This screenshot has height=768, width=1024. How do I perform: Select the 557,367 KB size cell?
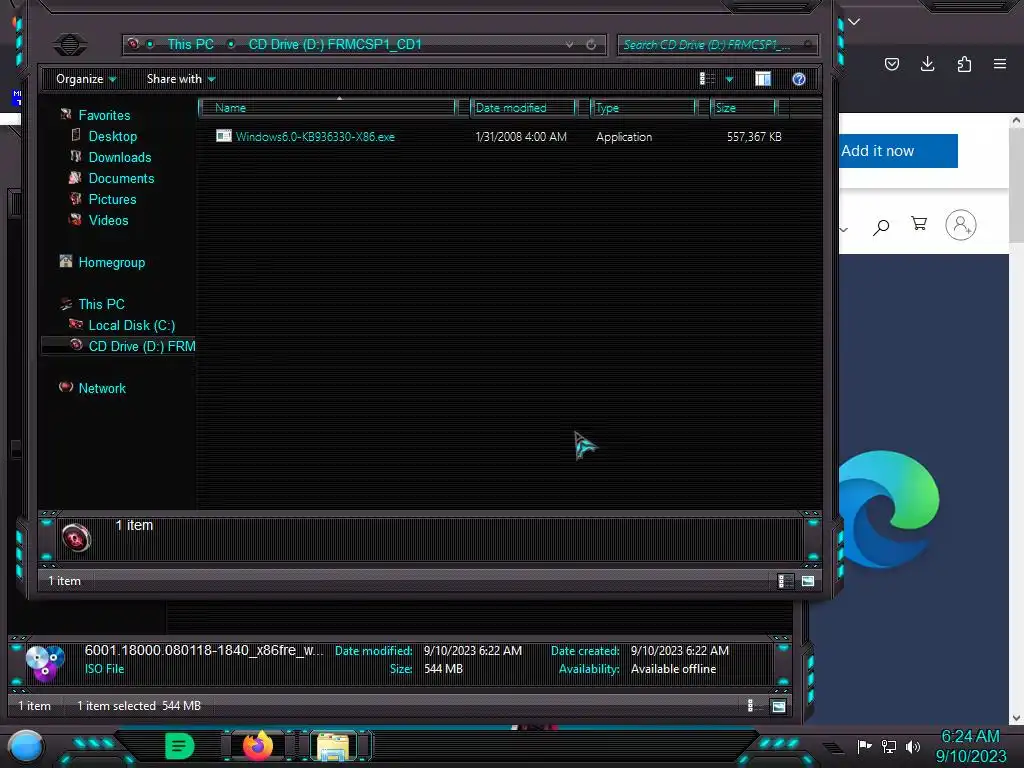tap(754, 136)
